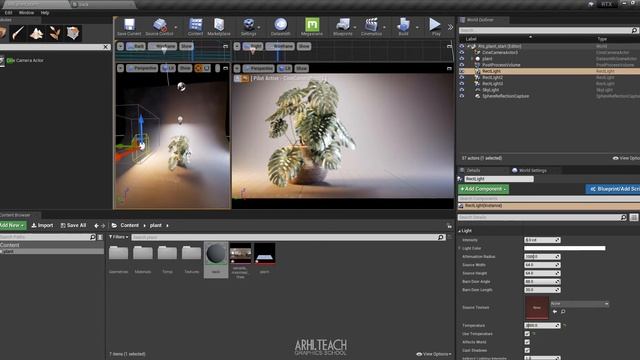Click the Blueprints toolbar icon
This screenshot has height=360, width=640.
point(342,27)
